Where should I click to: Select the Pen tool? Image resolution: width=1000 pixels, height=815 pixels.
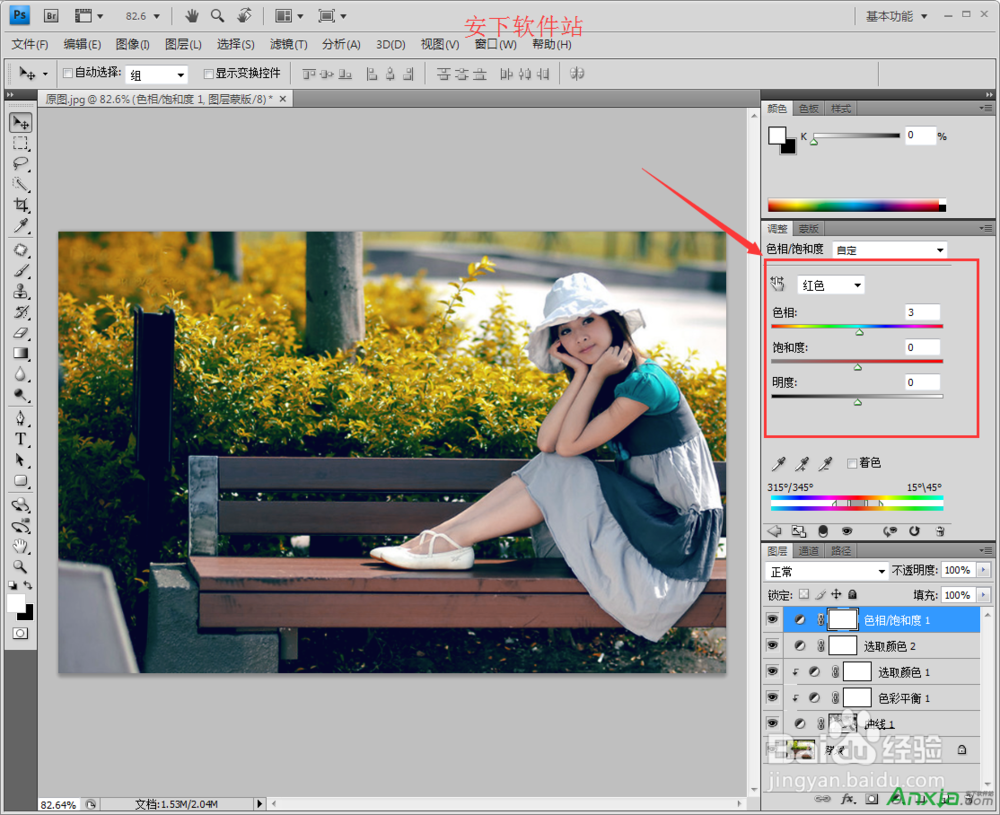[20, 419]
